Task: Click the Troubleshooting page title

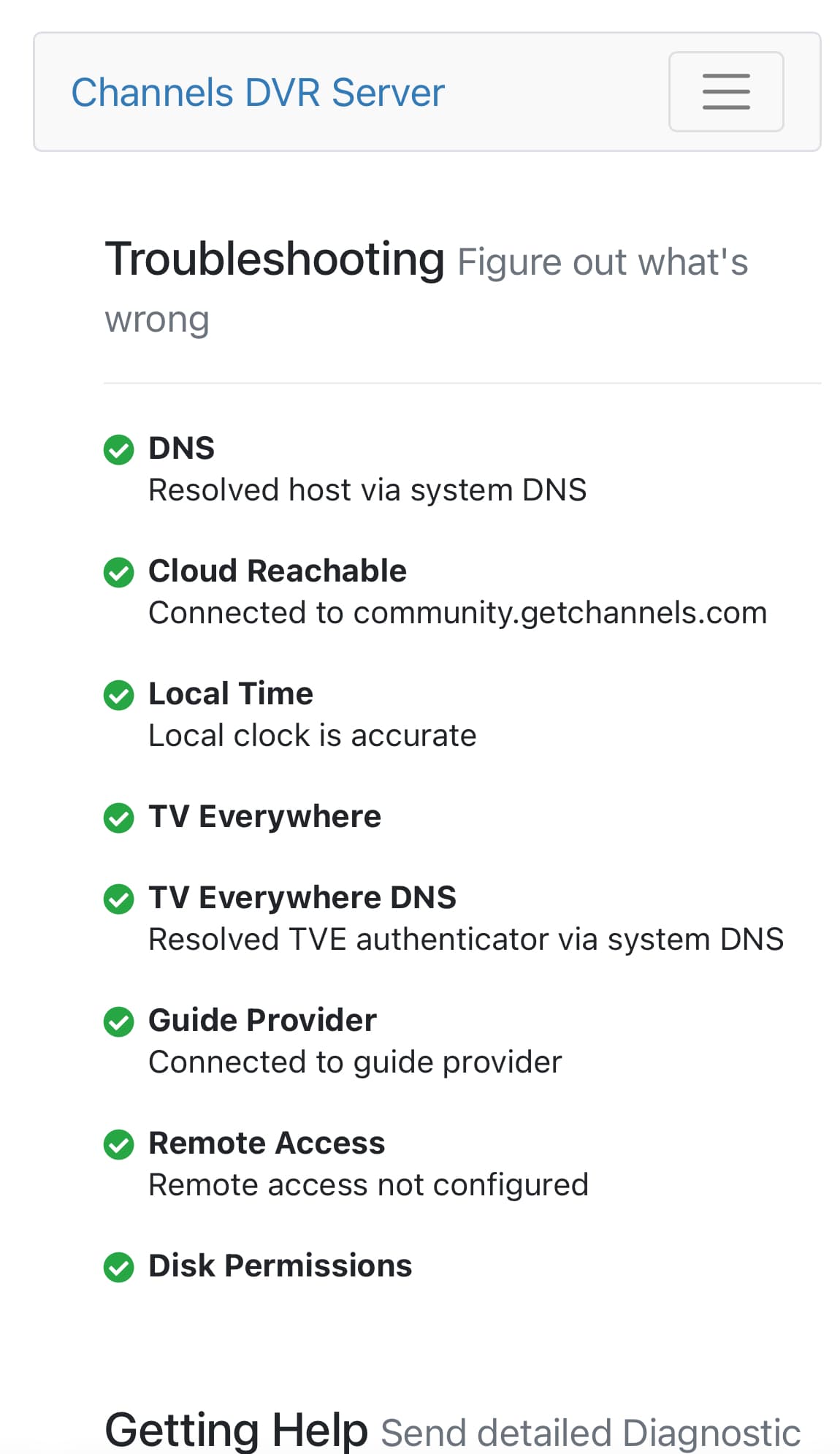Action: (275, 259)
